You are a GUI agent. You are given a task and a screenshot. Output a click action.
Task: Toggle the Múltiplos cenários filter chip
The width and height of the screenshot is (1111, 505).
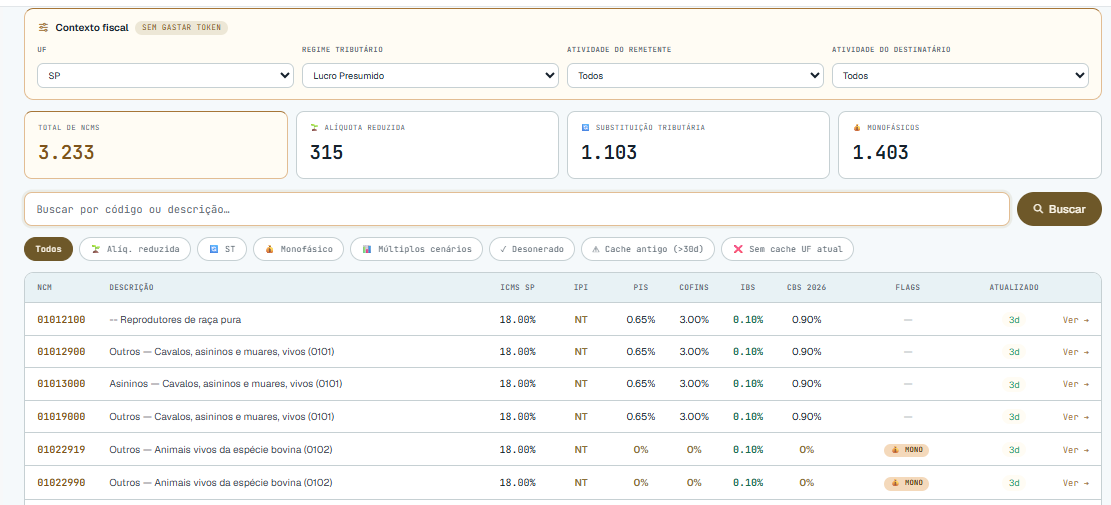(416, 249)
